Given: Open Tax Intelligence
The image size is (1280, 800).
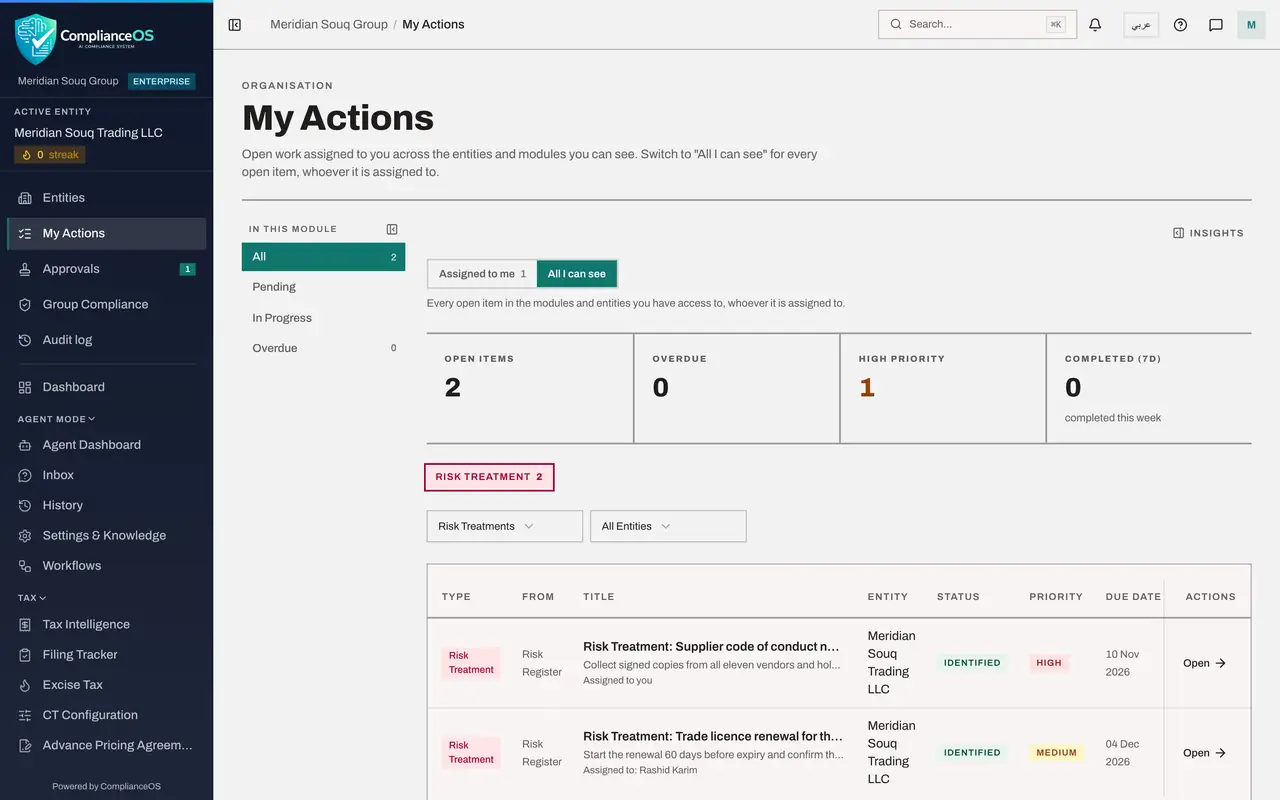Looking at the screenshot, I should [x=106, y=624].
